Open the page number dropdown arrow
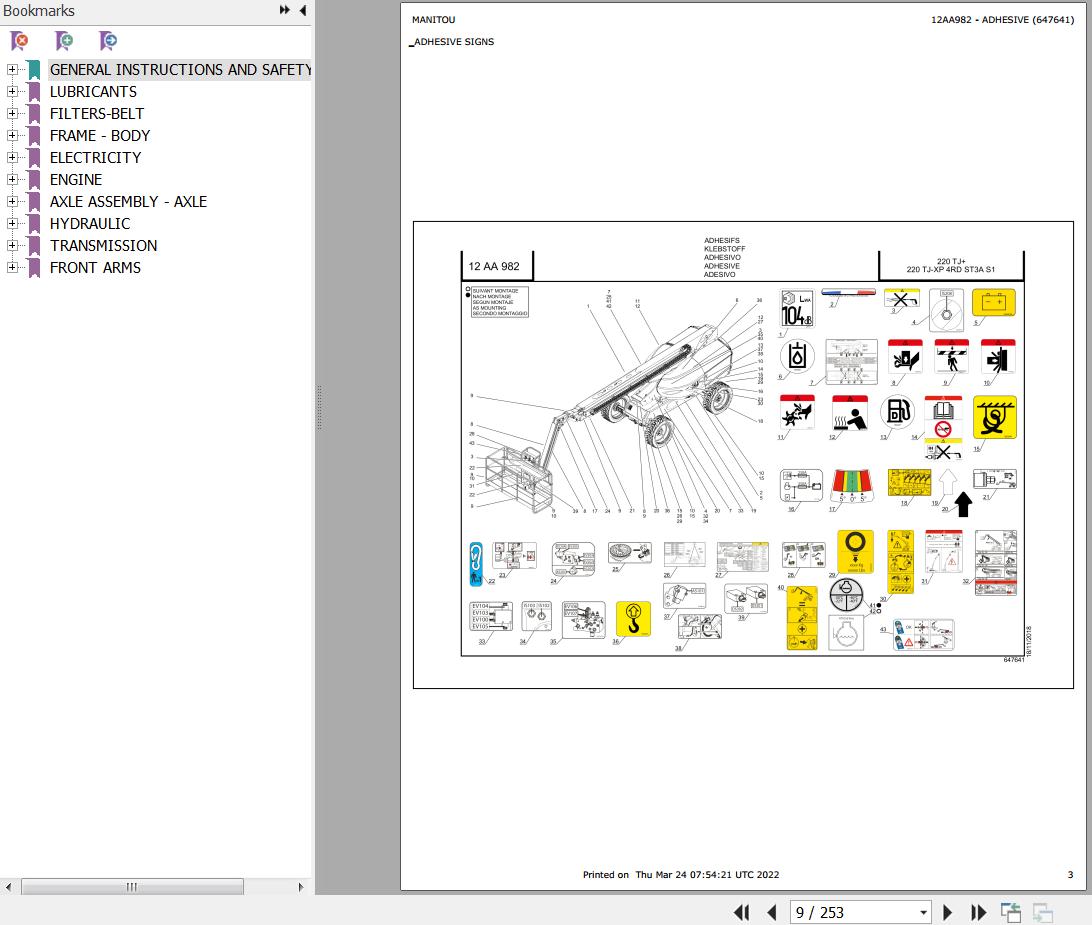The height and width of the screenshot is (925, 1092). (x=923, y=912)
